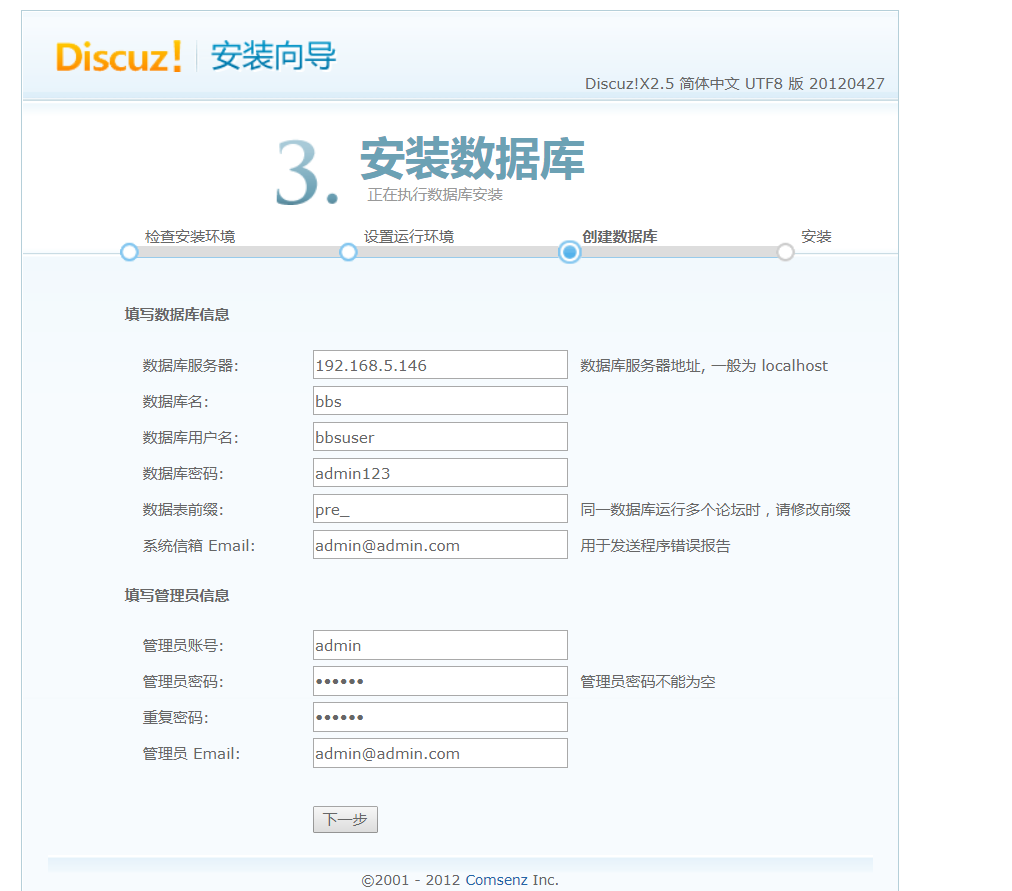This screenshot has width=1012, height=891.
Task: Select the 检查安装环境 step circle marker
Action: (x=129, y=252)
